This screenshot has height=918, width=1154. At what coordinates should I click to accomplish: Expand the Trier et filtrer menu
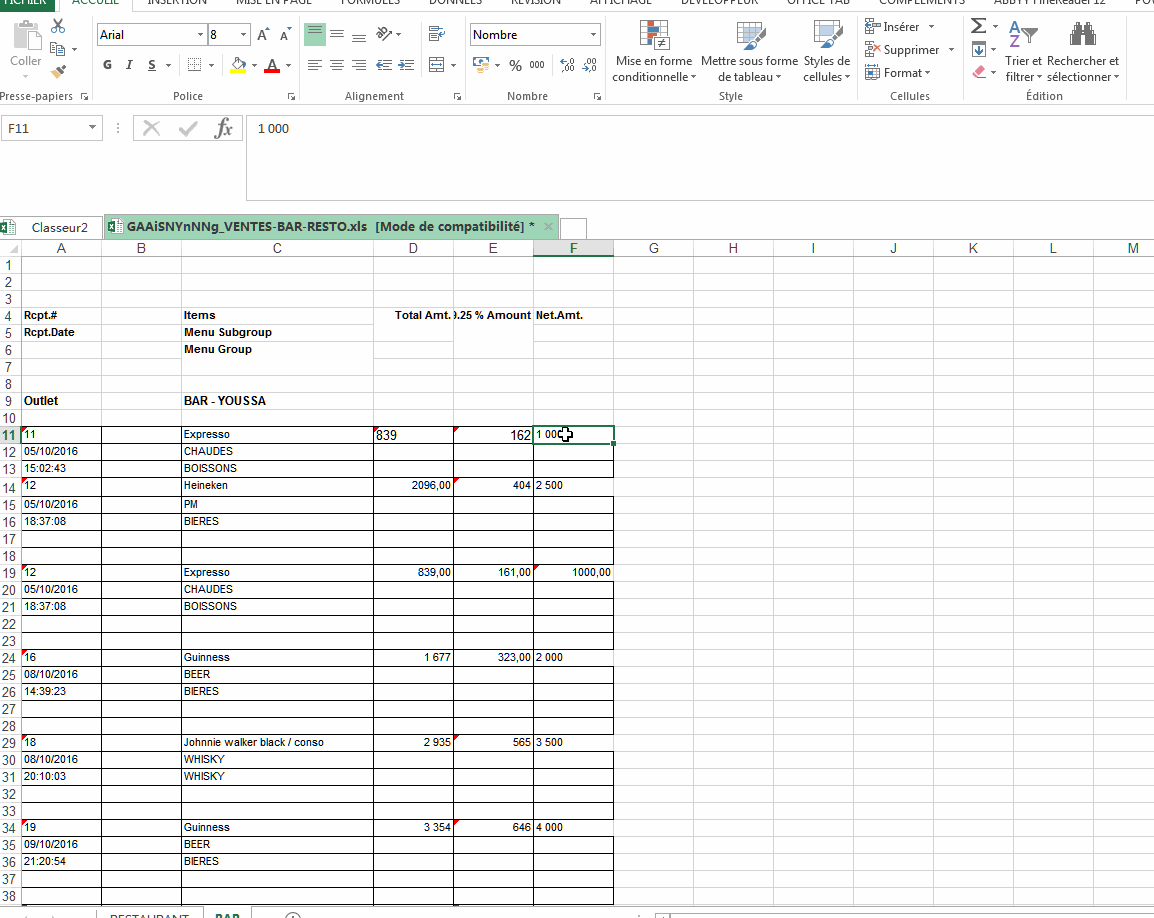click(x=1024, y=52)
